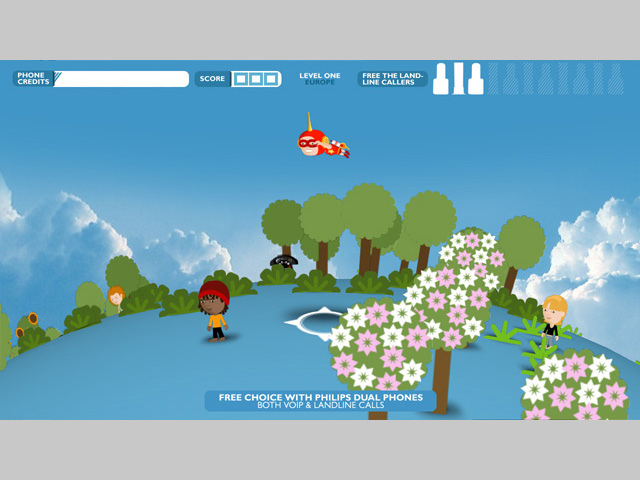Click the sunflowers on the left hill
640x480 pixels.
pyautogui.click(x=28, y=326)
